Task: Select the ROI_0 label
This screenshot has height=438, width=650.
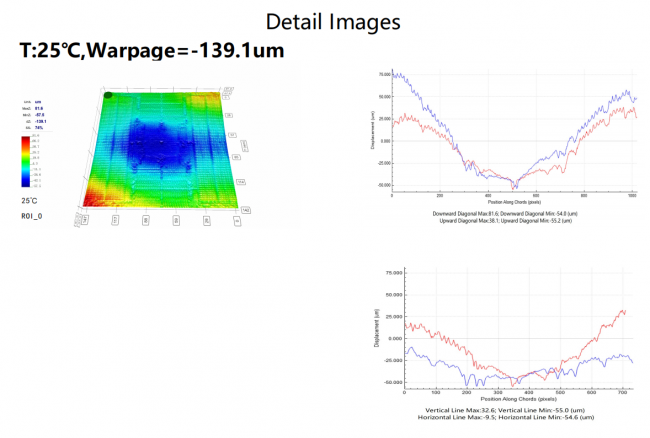Action: 32,216
